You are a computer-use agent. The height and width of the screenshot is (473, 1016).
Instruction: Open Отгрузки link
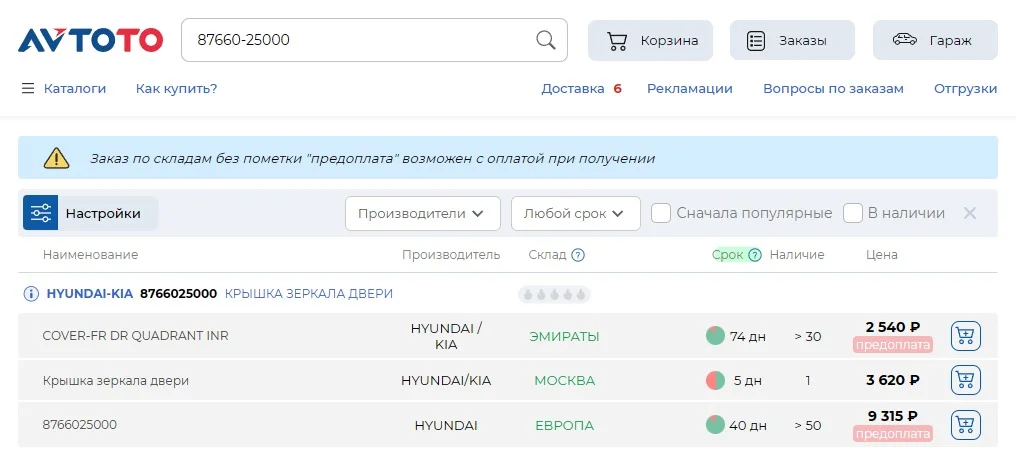click(965, 89)
